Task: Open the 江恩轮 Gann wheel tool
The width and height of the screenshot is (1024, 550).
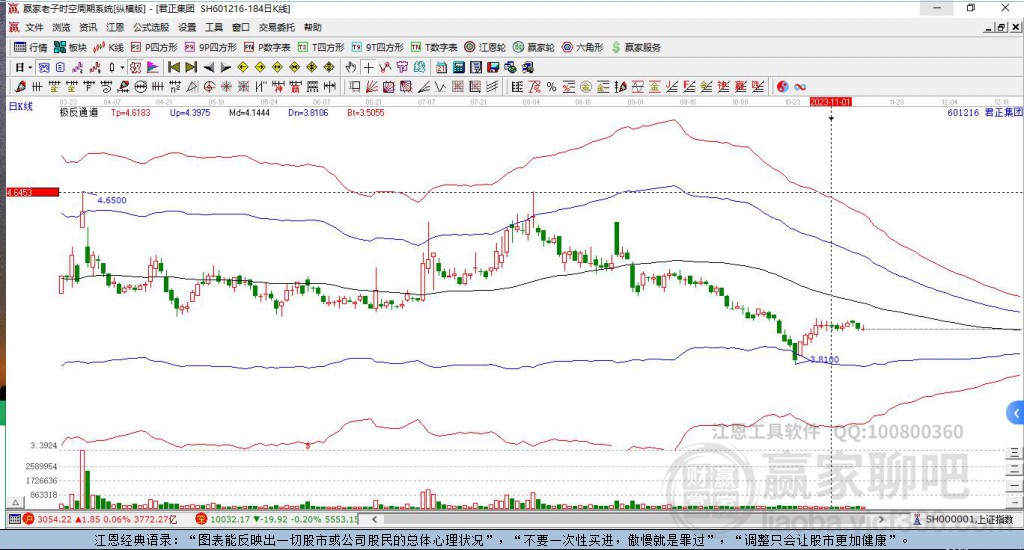Action: (x=483, y=47)
